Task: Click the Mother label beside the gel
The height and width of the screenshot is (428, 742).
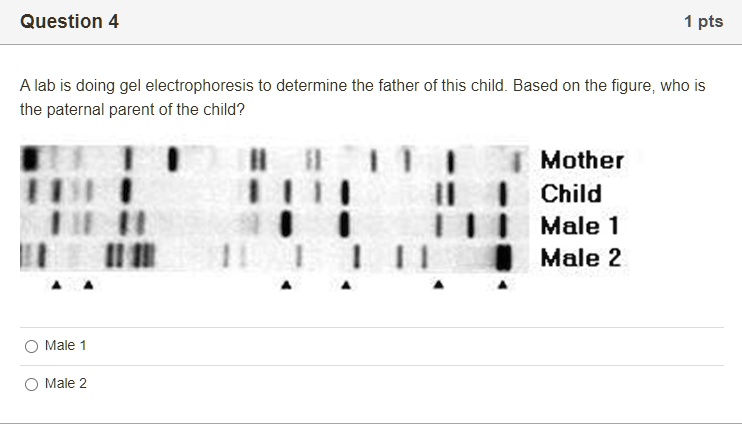Action: pos(582,160)
